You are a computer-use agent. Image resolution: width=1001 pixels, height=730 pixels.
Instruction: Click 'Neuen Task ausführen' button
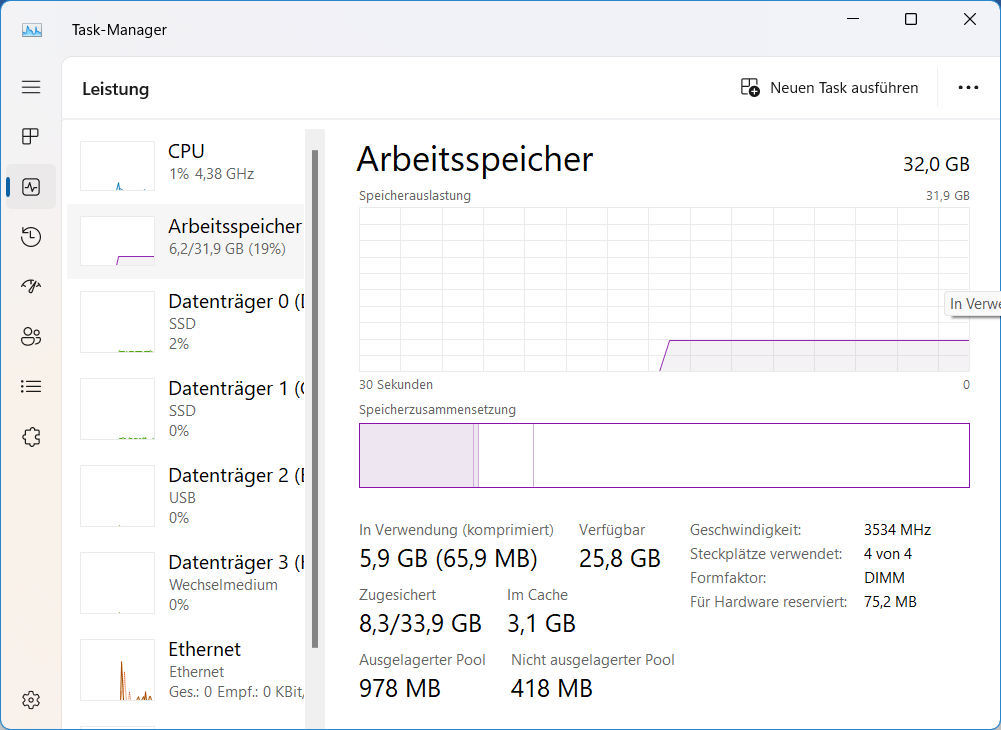829,88
